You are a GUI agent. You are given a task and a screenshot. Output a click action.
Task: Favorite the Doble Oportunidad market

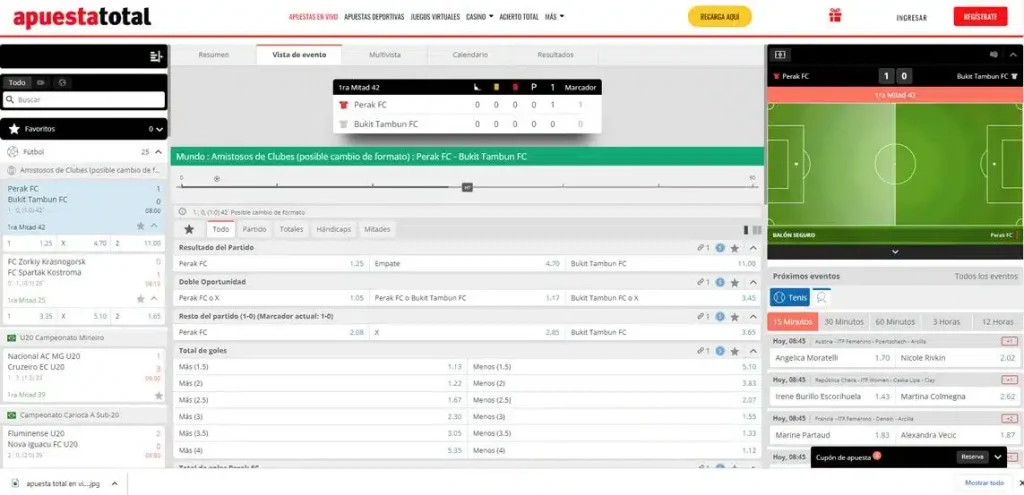735,282
